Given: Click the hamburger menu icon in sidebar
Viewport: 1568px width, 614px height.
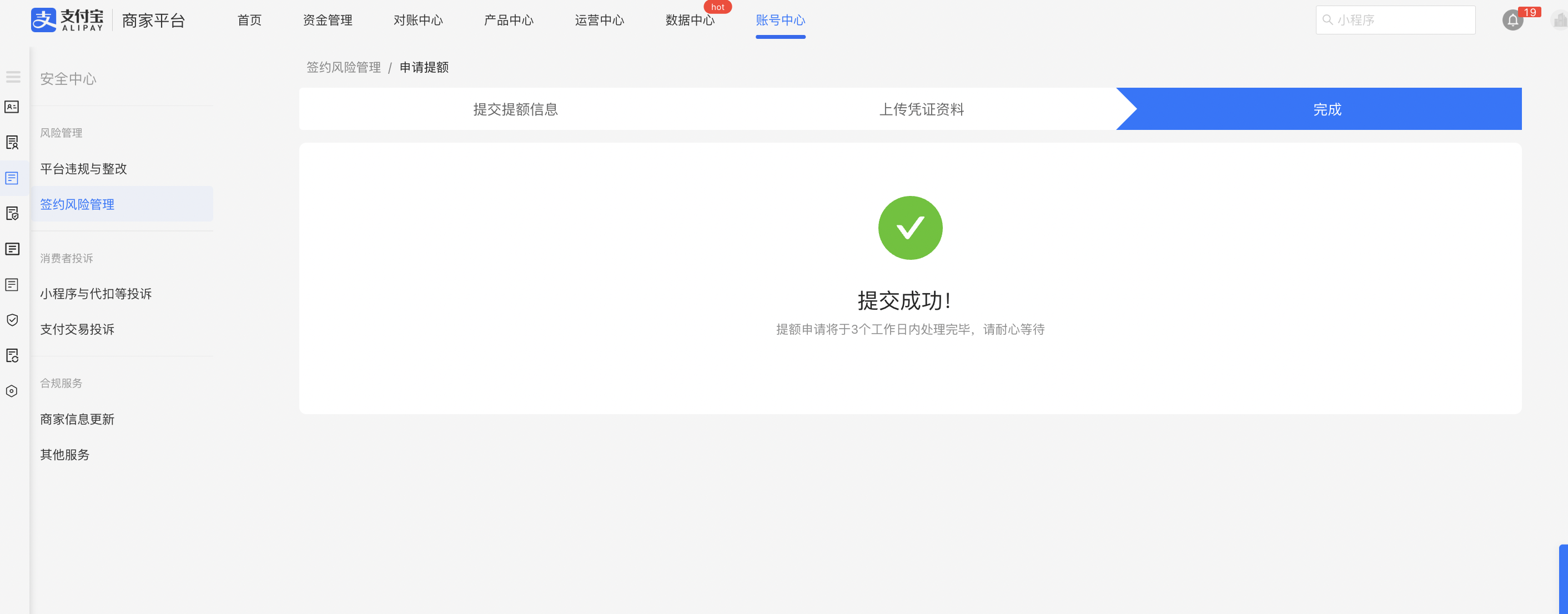Looking at the screenshot, I should (x=13, y=77).
